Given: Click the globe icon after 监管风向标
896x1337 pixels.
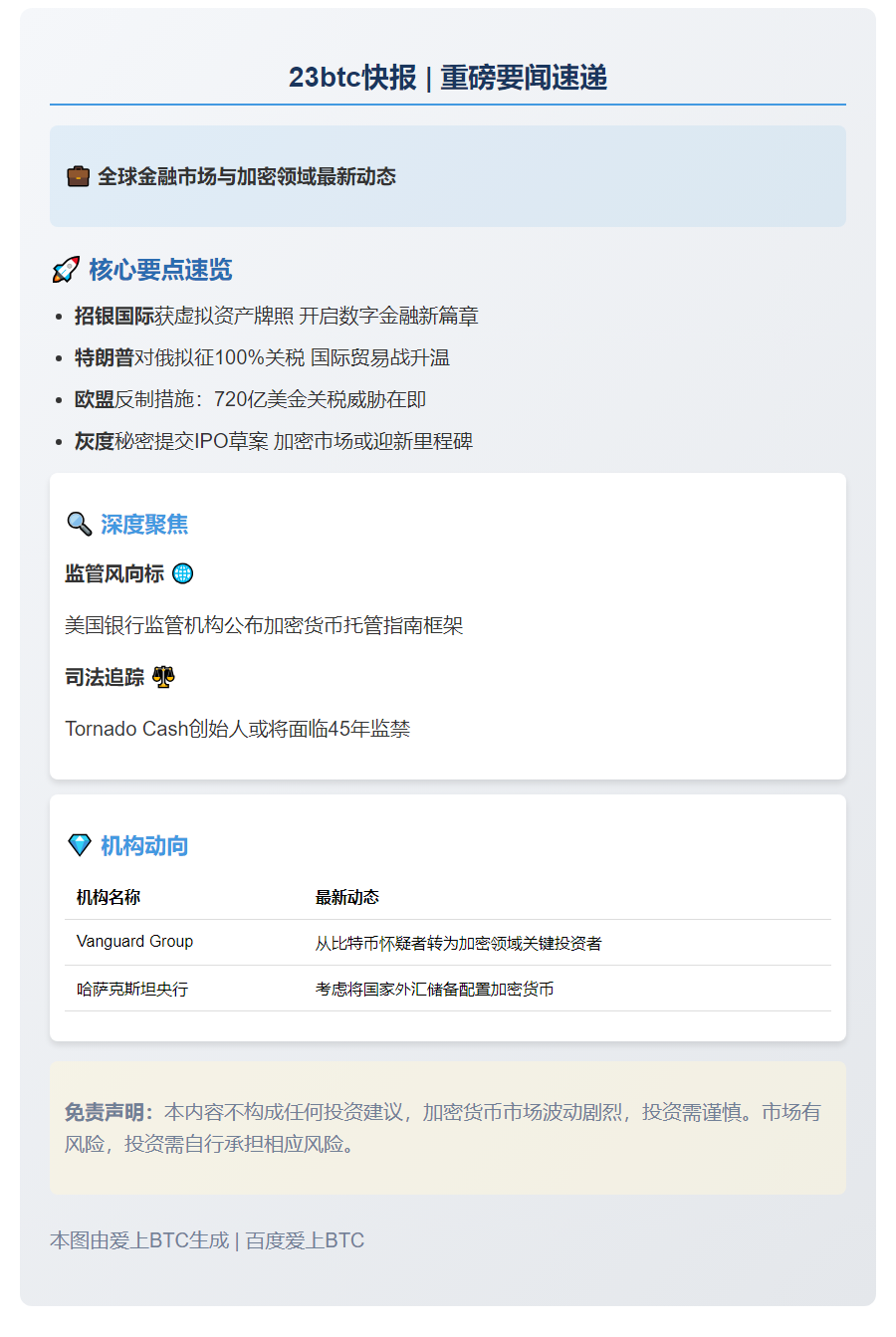Looking at the screenshot, I should click(x=183, y=573).
